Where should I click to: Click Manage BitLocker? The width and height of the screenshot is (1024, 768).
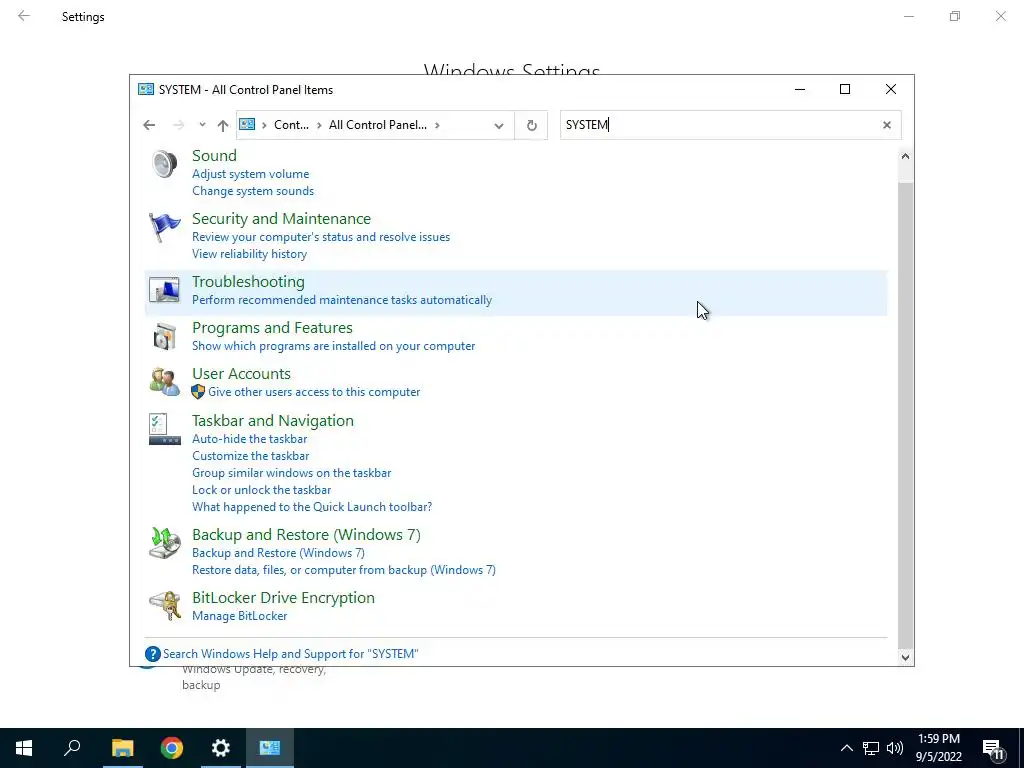240,616
